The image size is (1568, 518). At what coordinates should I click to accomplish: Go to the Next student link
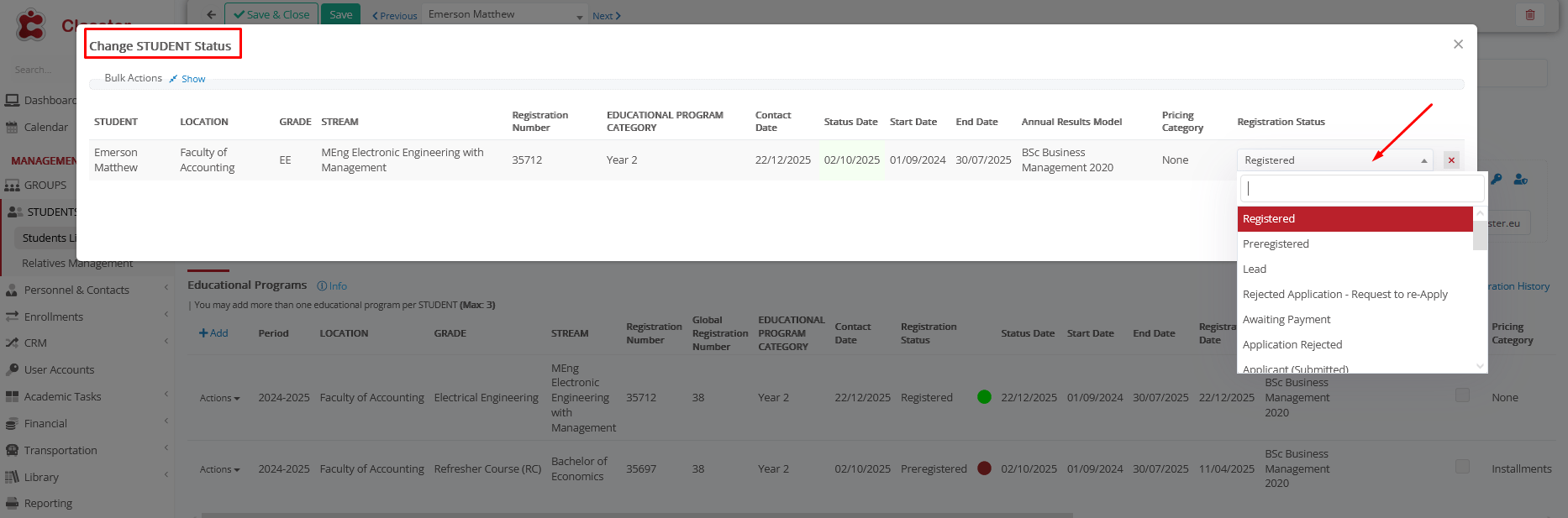(606, 16)
